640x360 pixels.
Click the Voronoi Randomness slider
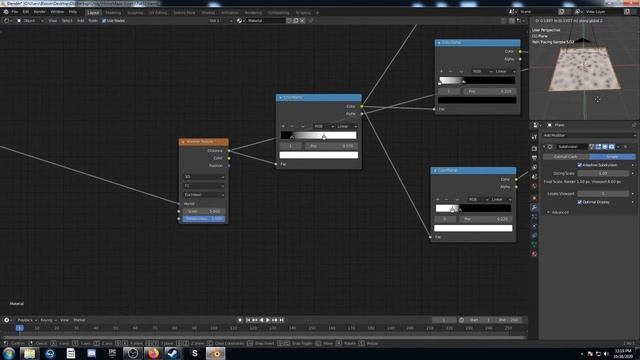tap(204, 219)
